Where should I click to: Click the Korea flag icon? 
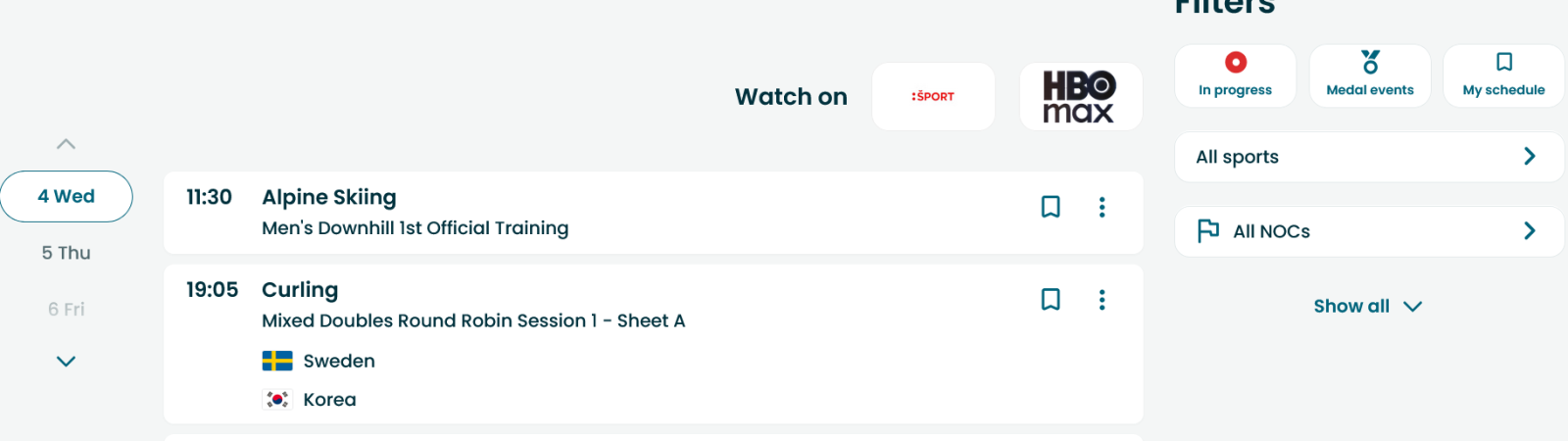[x=277, y=399]
